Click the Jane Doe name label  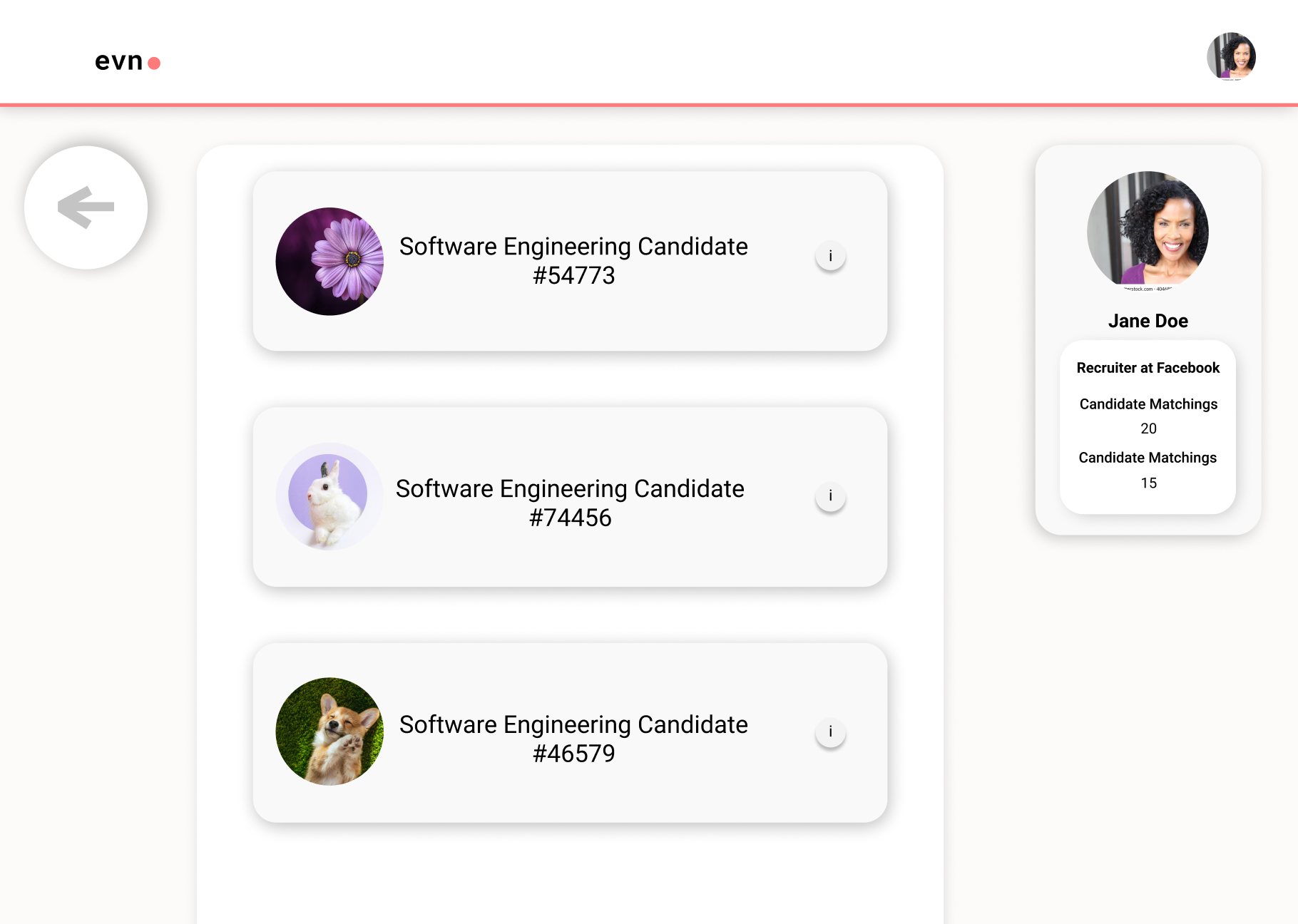click(1148, 321)
